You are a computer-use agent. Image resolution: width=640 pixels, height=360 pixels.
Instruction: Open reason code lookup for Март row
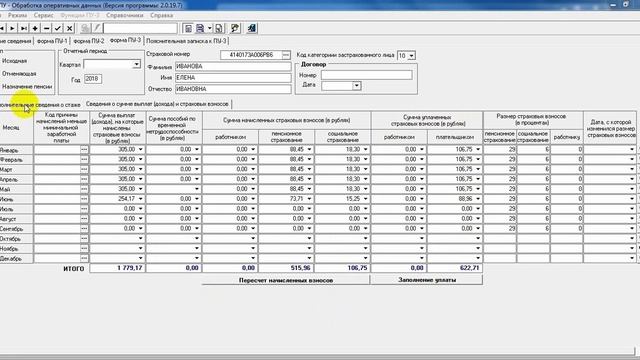pos(84,169)
